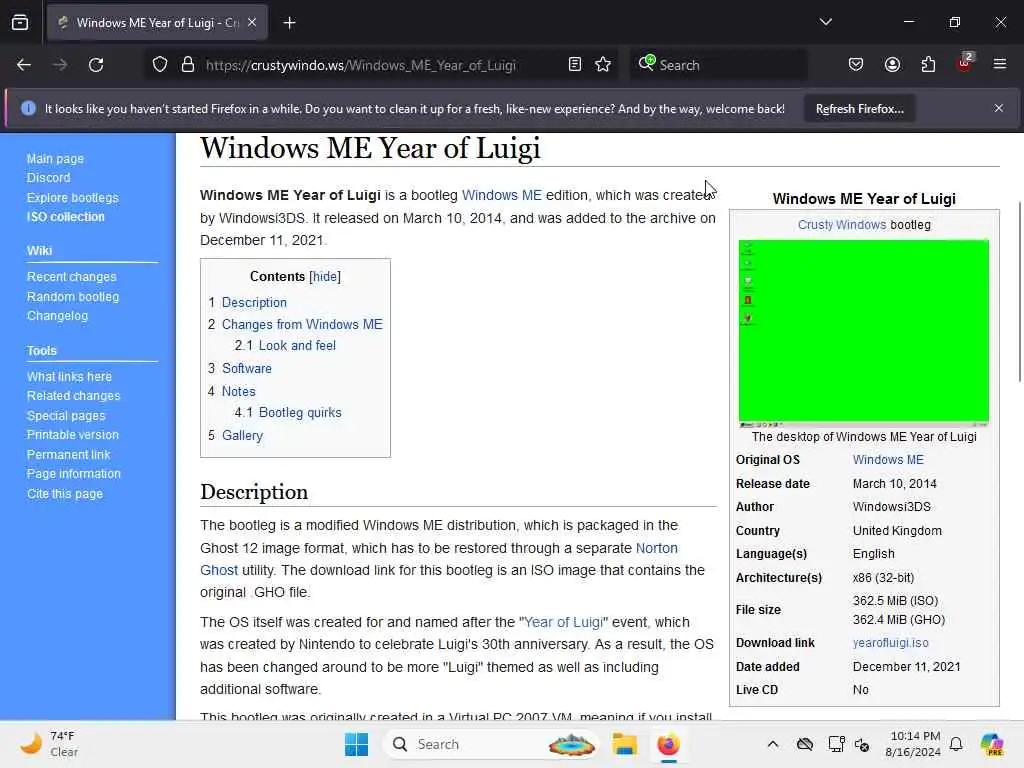This screenshot has width=1024, height=768.
Task: Open Windows ME link in intro paragraph
Action: [502, 195]
